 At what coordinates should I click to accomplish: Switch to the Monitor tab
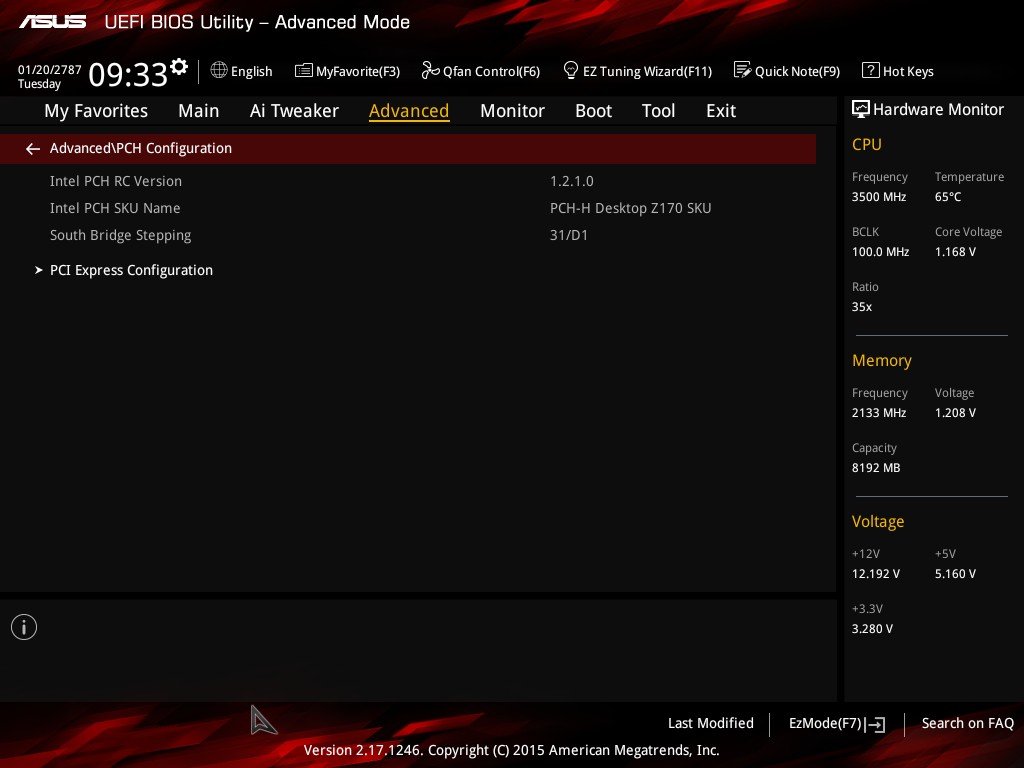(x=512, y=111)
